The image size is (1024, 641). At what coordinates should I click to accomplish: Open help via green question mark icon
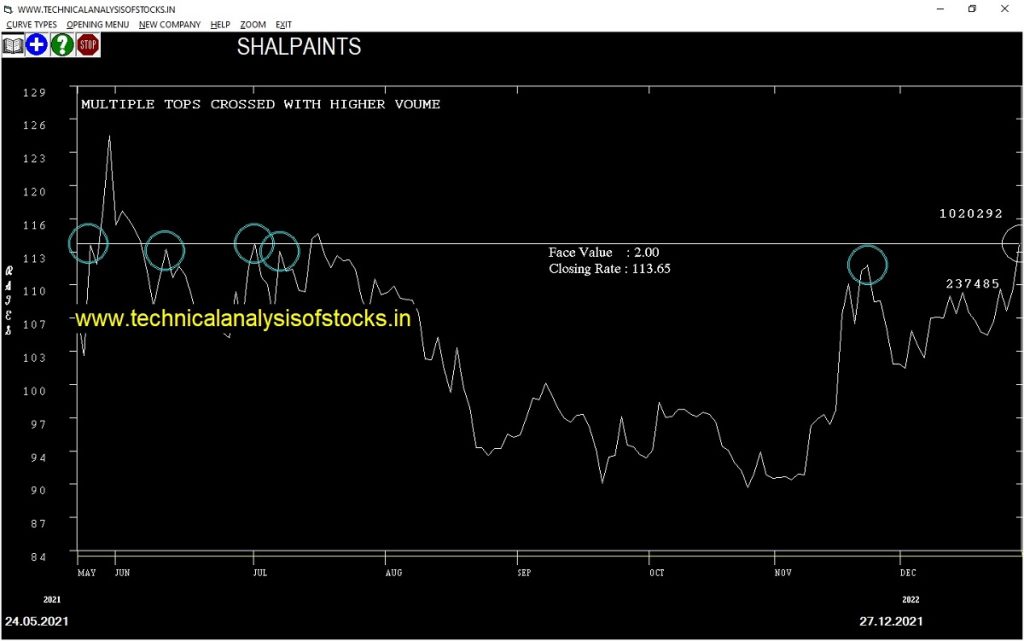tap(62, 45)
